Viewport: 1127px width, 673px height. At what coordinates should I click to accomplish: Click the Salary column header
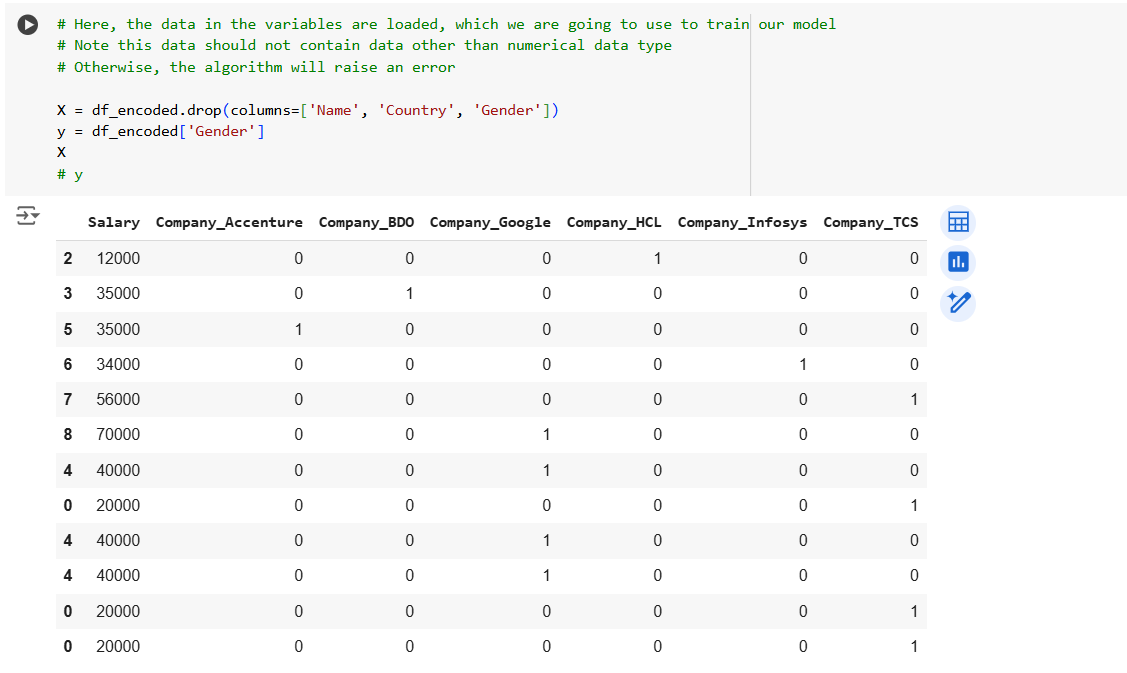[x=113, y=222]
